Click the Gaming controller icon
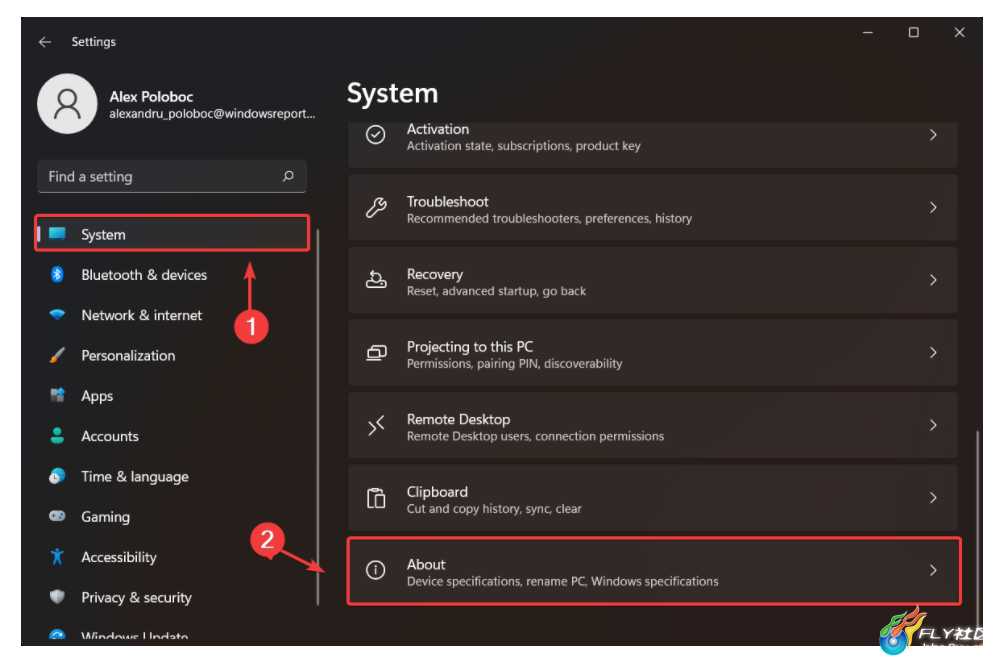The width and height of the screenshot is (1003, 663). 57,516
